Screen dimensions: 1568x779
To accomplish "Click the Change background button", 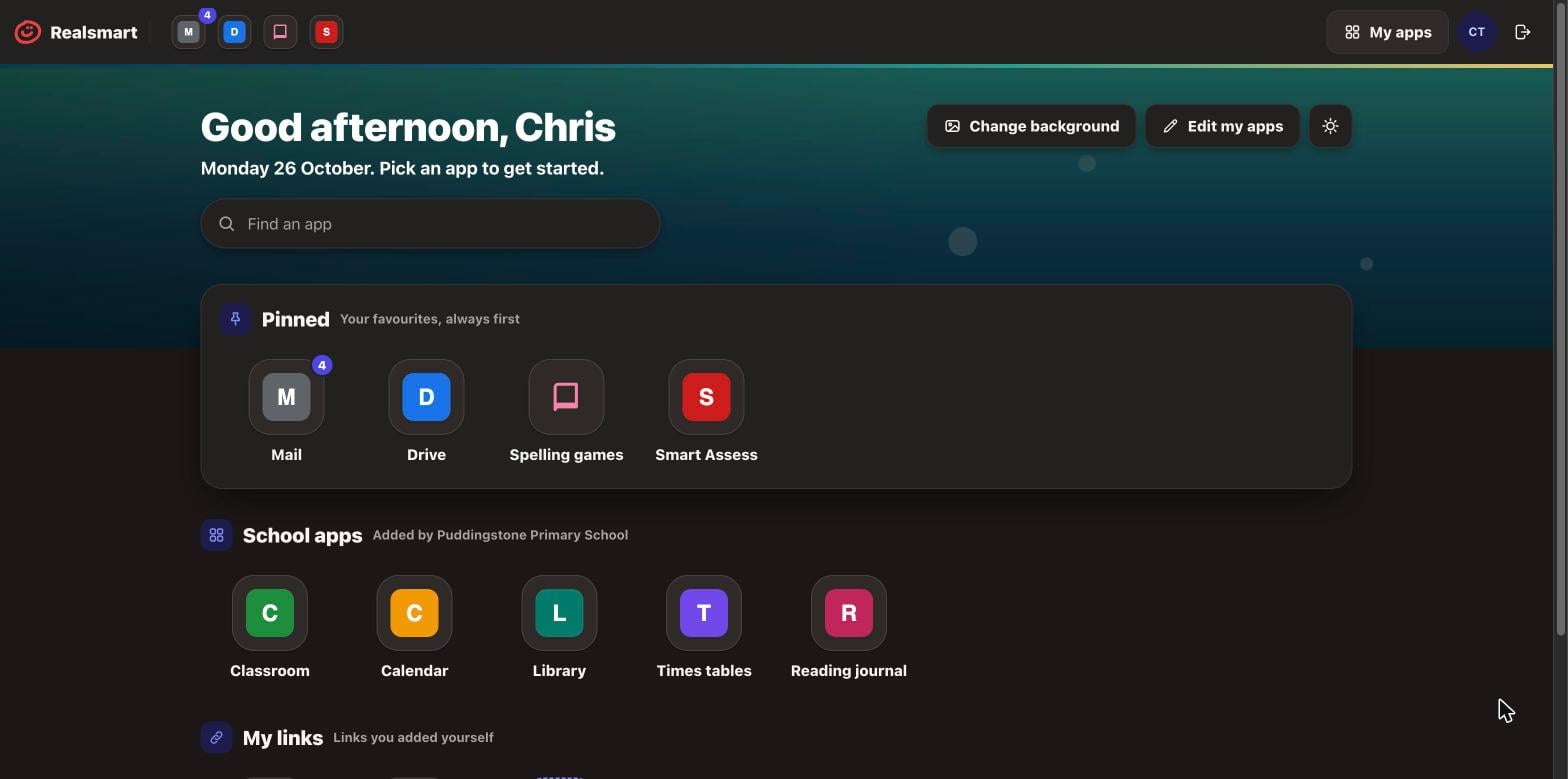I will (x=1031, y=126).
